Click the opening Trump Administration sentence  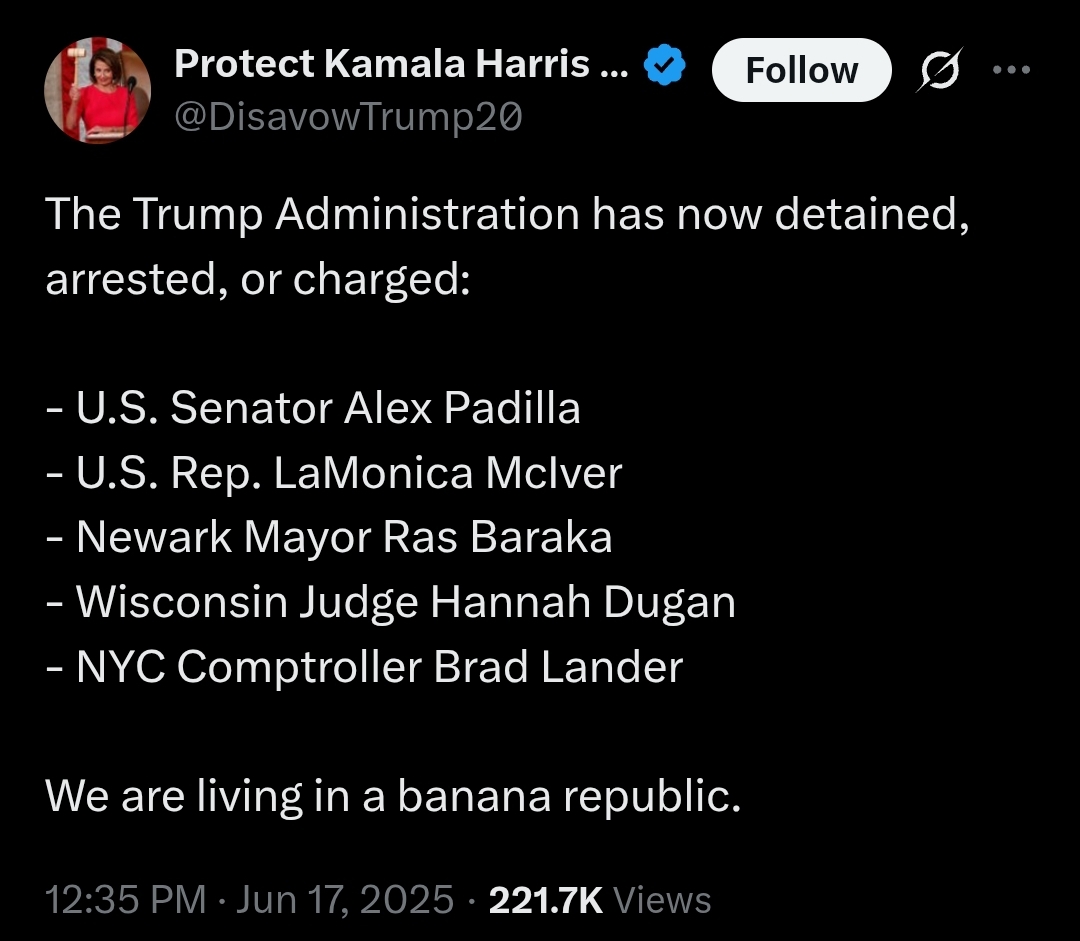[x=507, y=214]
